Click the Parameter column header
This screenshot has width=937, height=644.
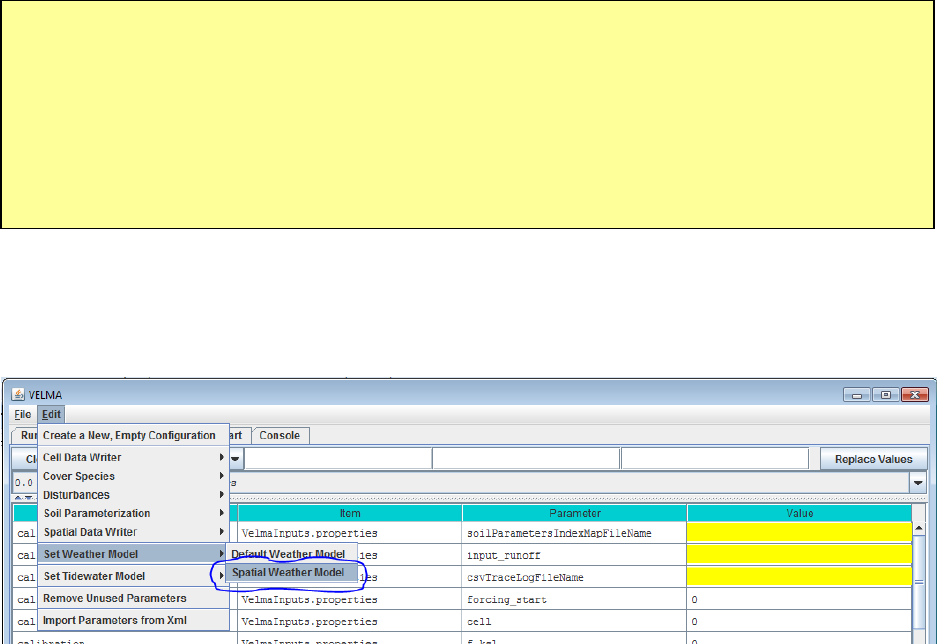point(574,513)
